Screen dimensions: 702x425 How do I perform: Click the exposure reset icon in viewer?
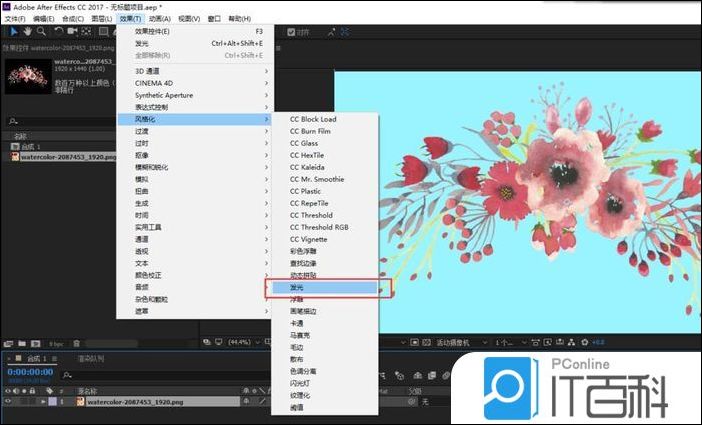point(583,341)
